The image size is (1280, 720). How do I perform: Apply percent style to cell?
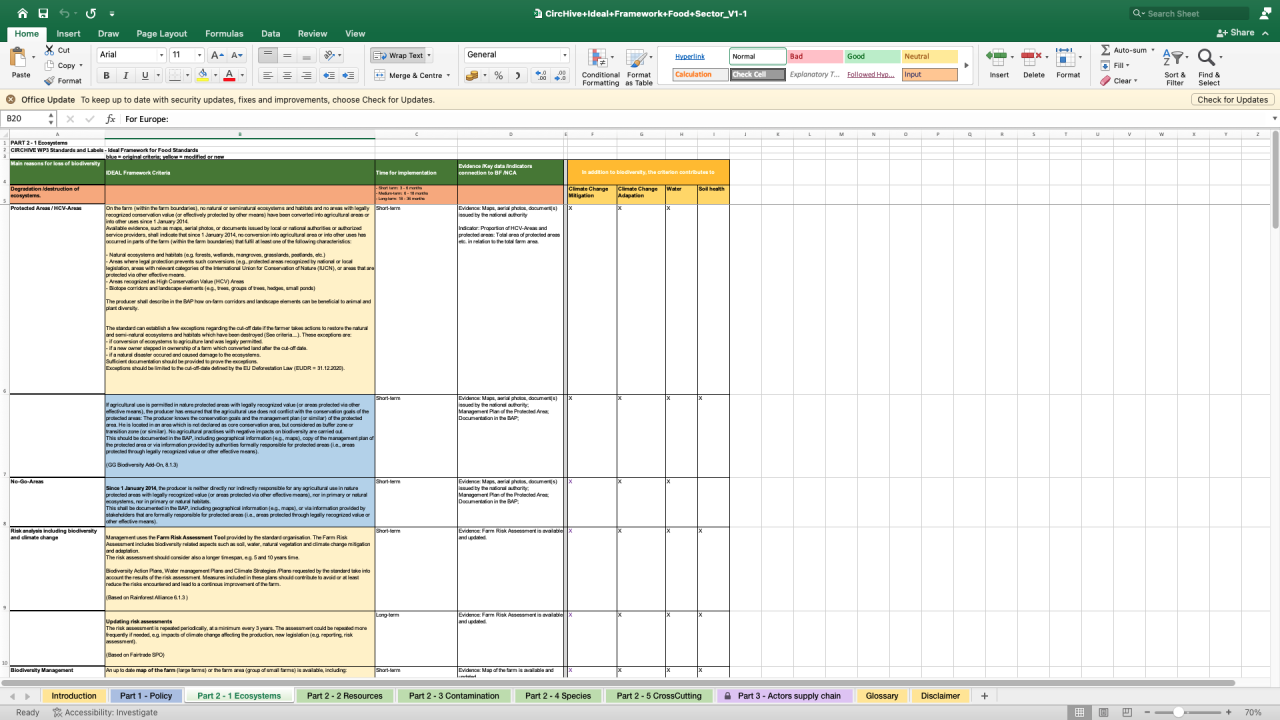498,76
